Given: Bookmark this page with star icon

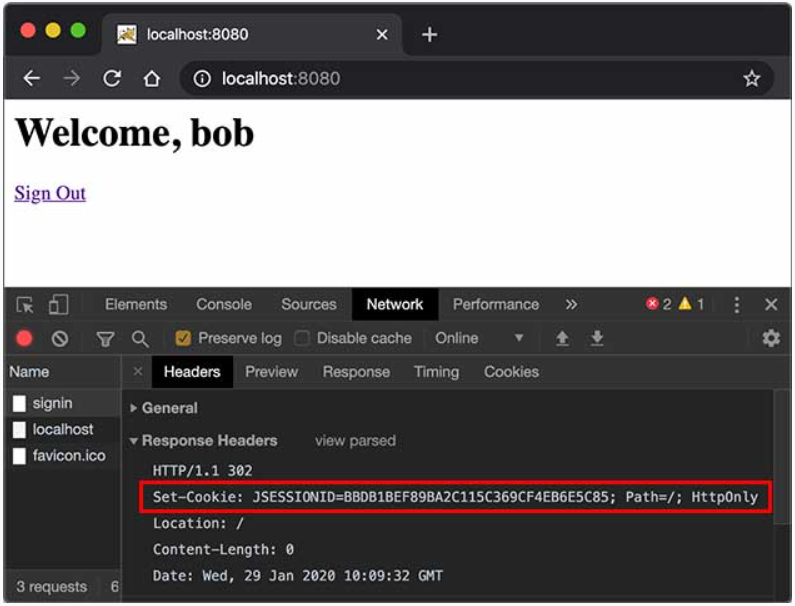Looking at the screenshot, I should click(751, 79).
